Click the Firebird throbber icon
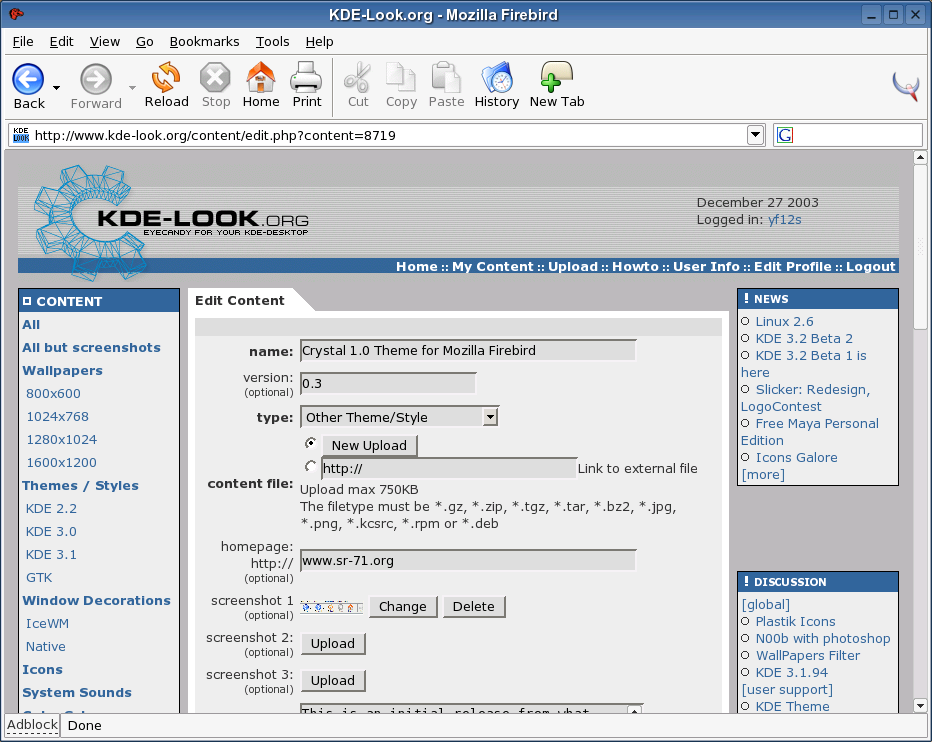Image resolution: width=932 pixels, height=742 pixels. (x=906, y=86)
